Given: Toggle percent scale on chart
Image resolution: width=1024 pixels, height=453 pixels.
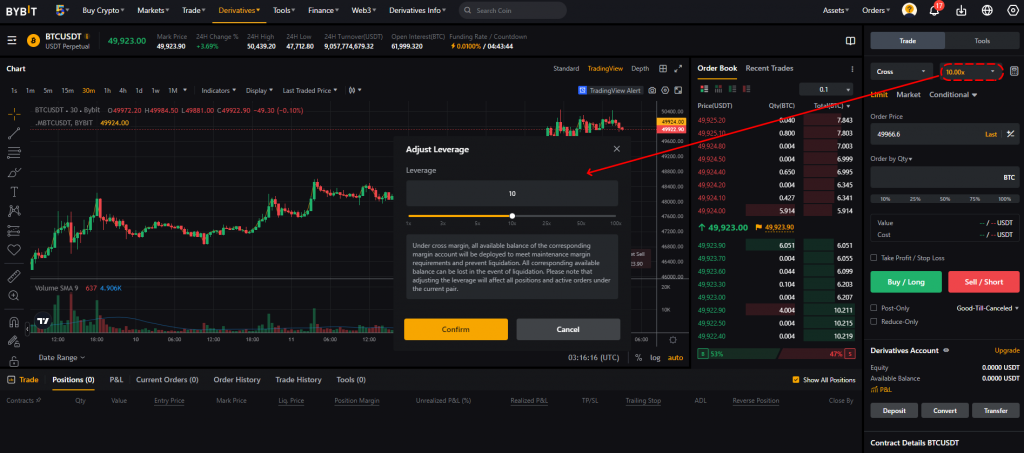Looking at the screenshot, I should coord(639,358).
